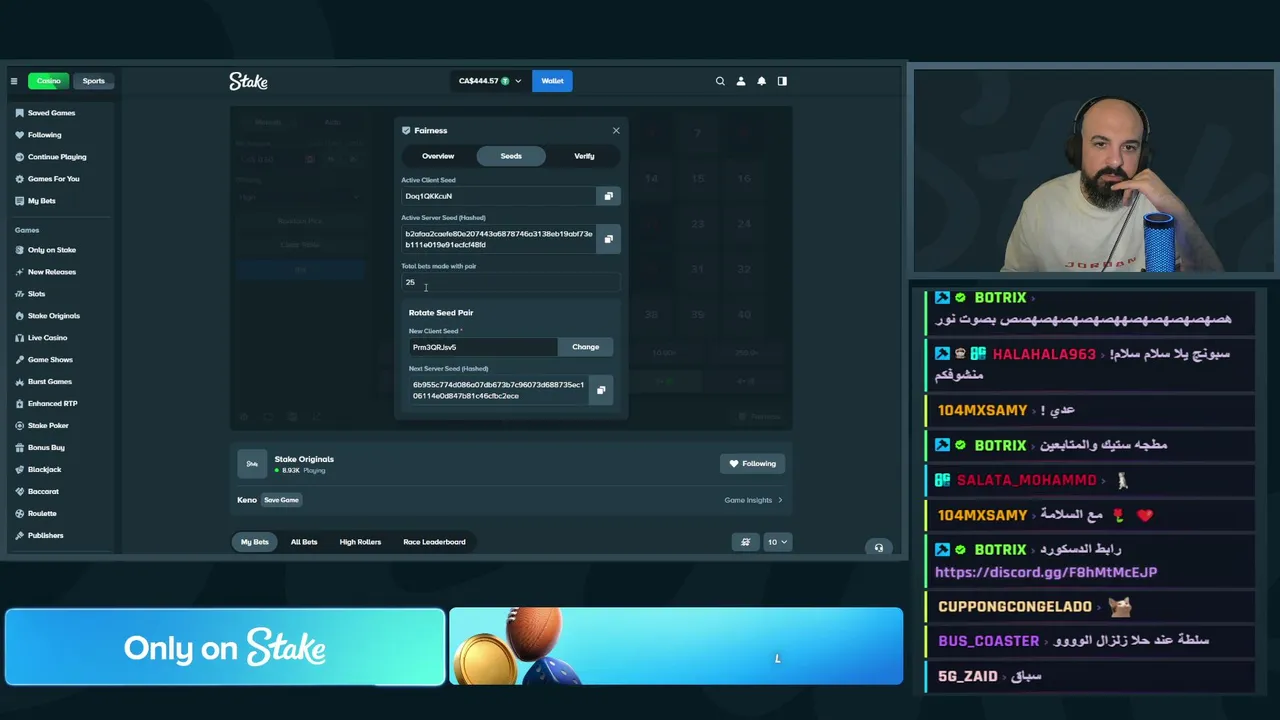Show the My Bets tab
The height and width of the screenshot is (720, 1280).
click(255, 542)
